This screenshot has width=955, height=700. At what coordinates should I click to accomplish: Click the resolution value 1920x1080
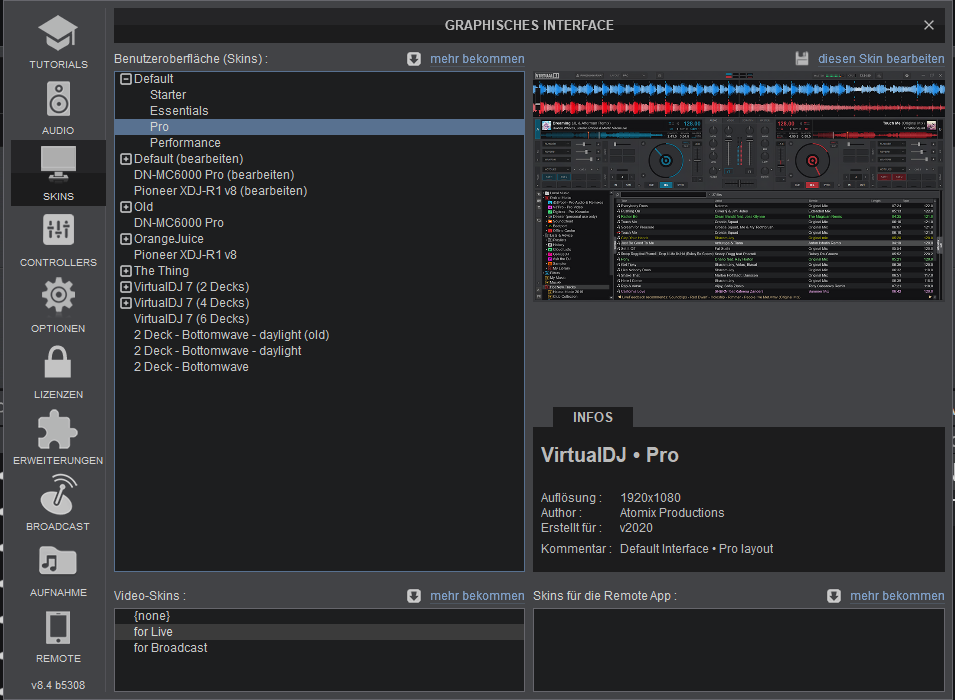[x=650, y=498]
